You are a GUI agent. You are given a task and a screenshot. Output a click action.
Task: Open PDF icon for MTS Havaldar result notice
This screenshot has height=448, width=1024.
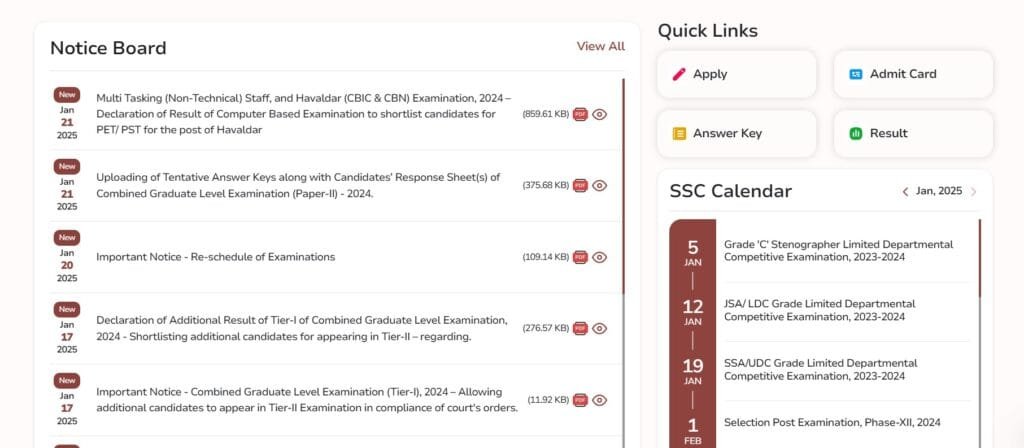pos(580,114)
